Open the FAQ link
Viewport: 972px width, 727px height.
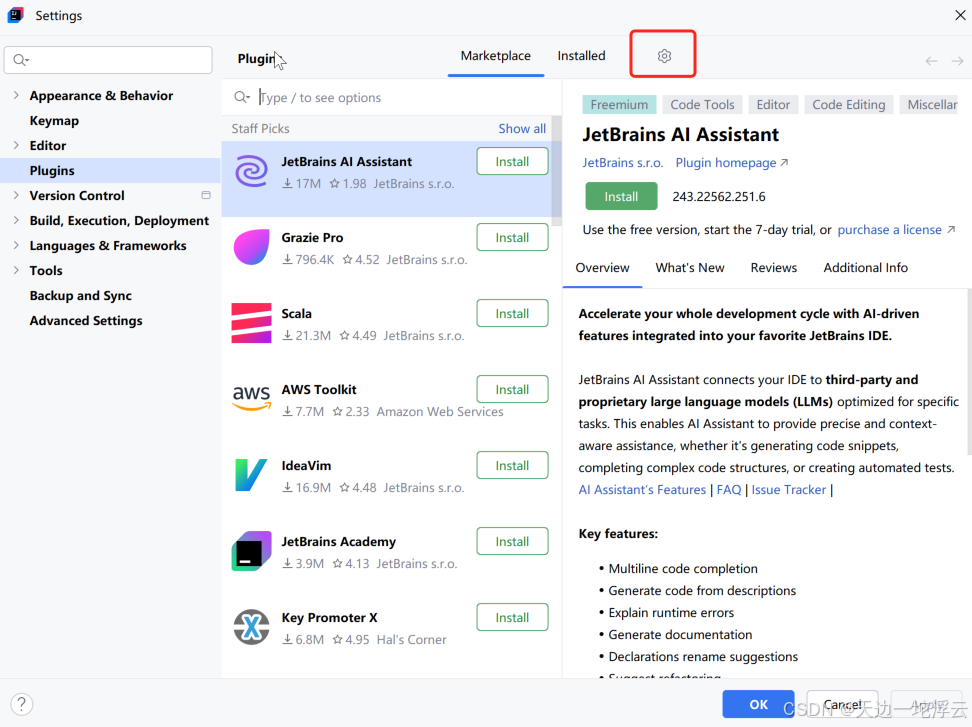click(x=728, y=490)
